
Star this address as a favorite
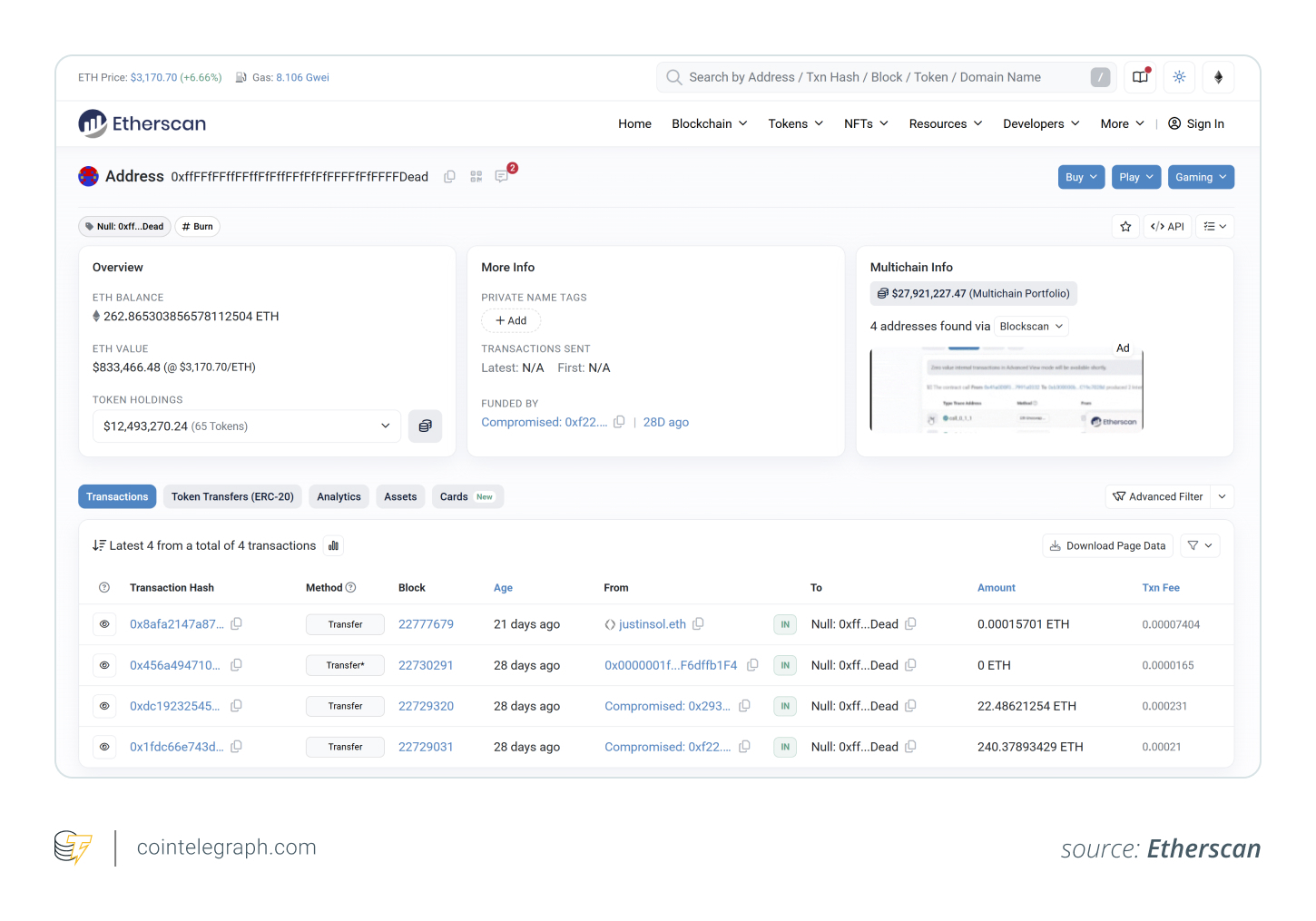tap(1125, 226)
